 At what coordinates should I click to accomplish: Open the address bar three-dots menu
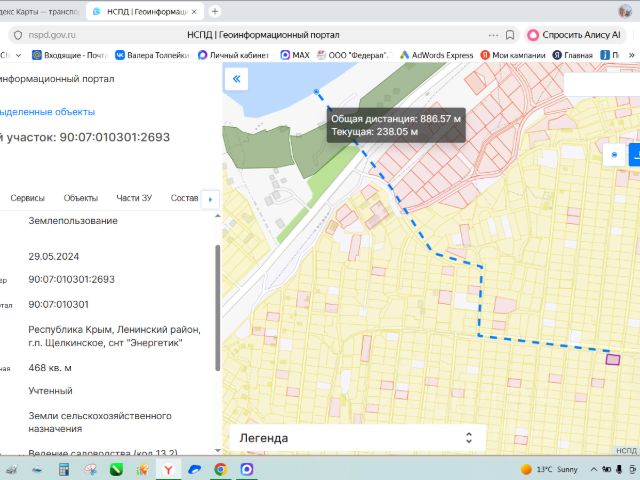[x=493, y=35]
